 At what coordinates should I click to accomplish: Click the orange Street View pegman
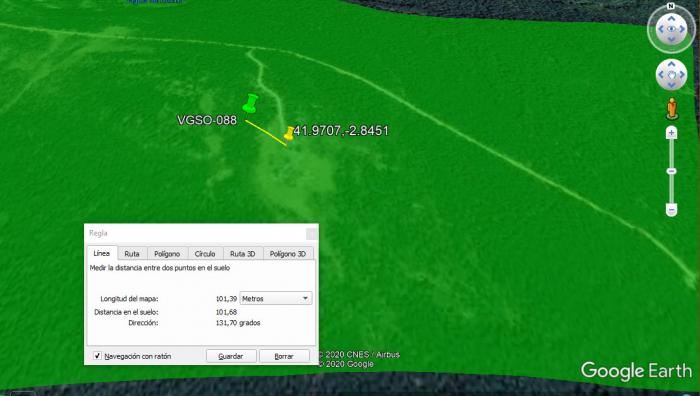click(671, 109)
